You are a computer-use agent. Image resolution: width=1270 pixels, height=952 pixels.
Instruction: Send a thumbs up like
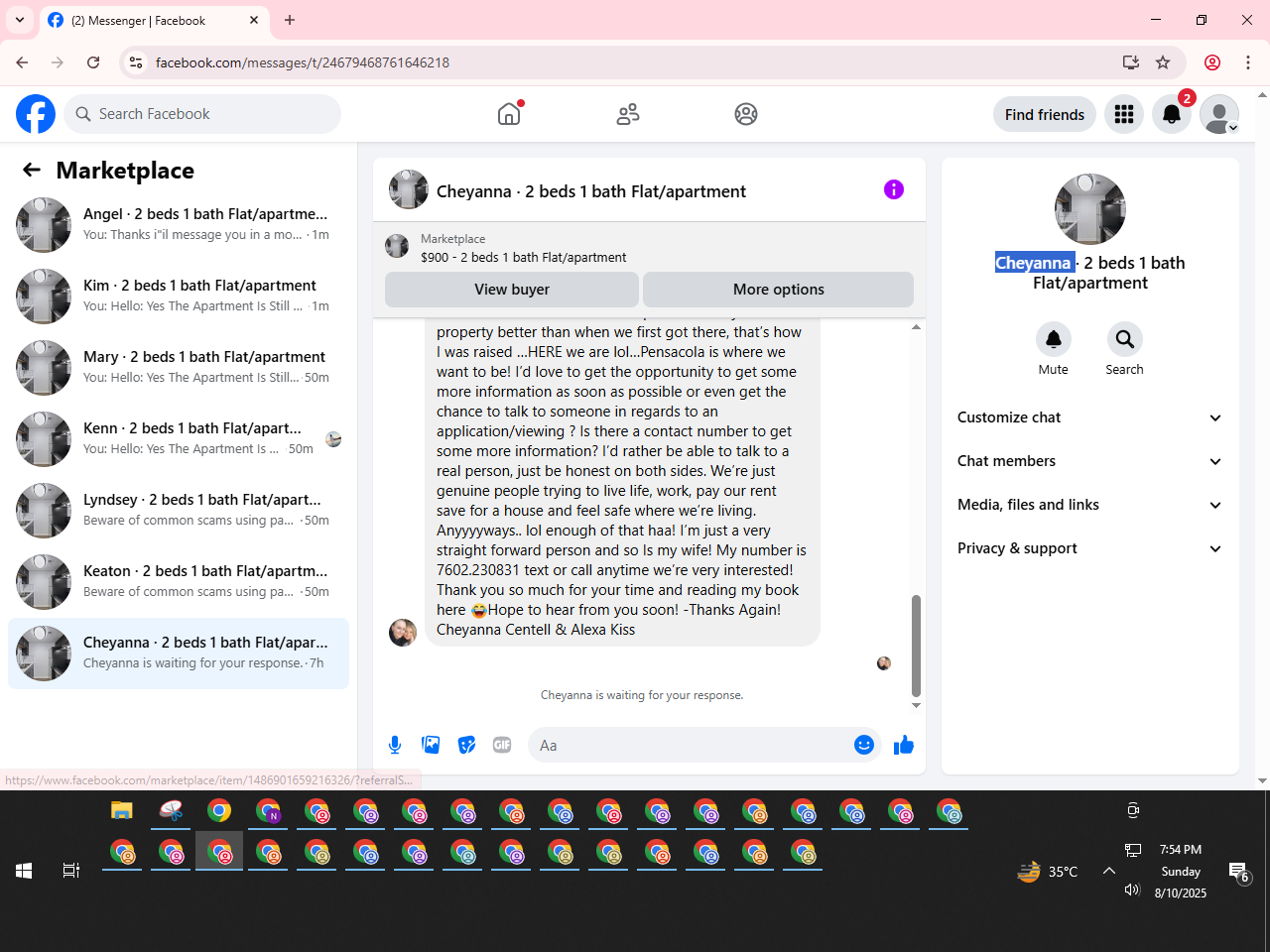[x=903, y=745]
